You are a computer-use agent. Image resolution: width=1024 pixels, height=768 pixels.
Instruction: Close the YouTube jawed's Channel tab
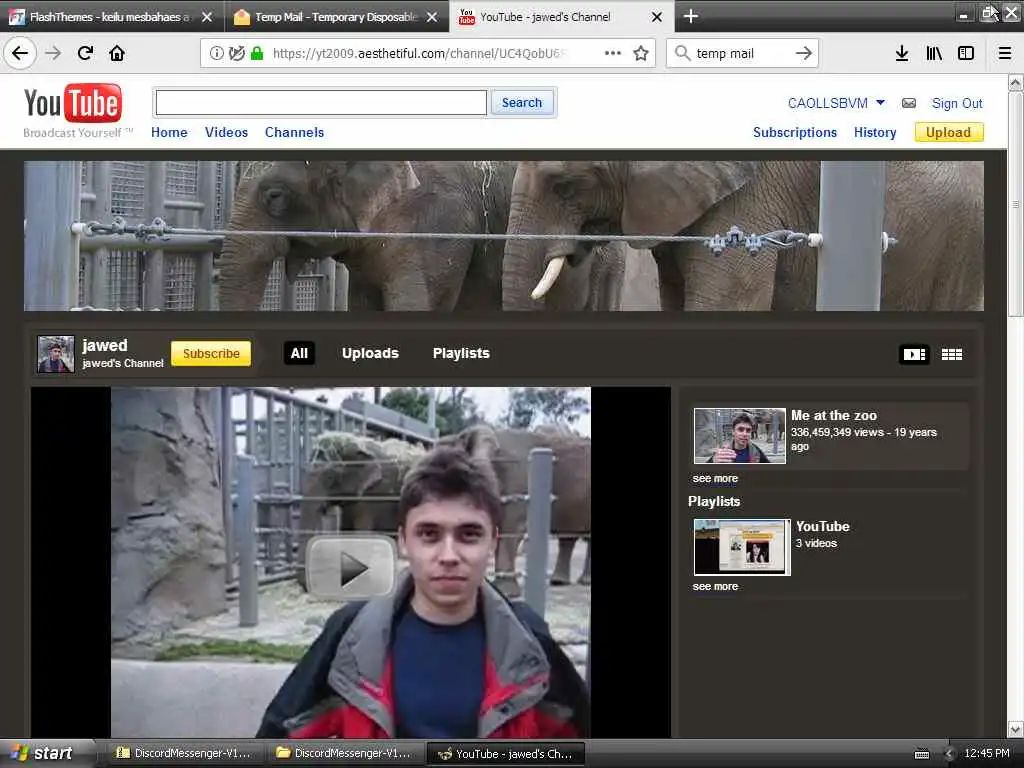coord(657,17)
